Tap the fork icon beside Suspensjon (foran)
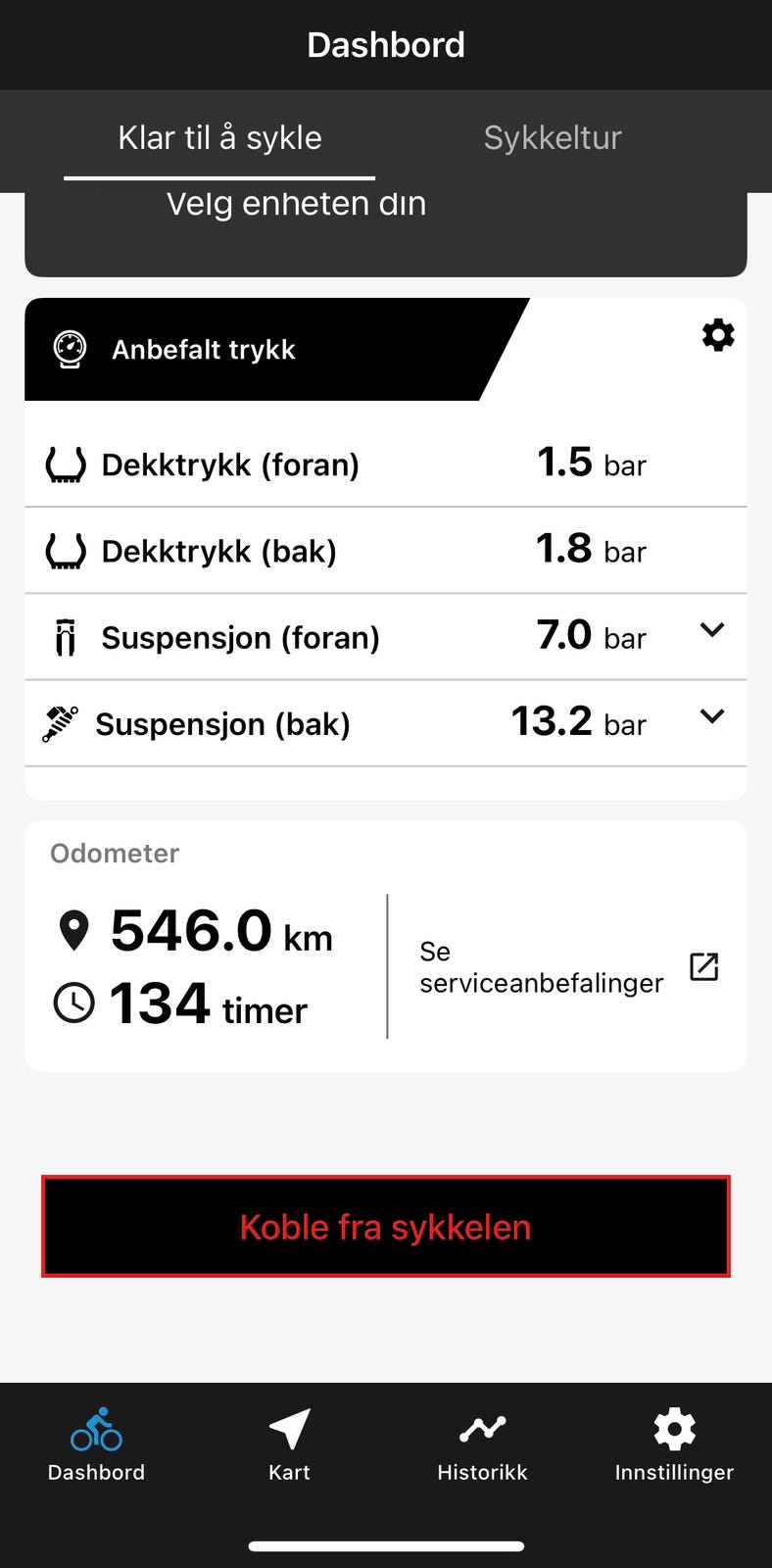This screenshot has width=772, height=1568. pos(66,637)
